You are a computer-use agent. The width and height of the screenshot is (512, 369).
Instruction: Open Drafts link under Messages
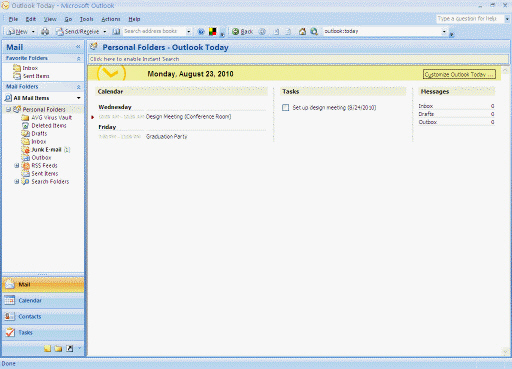pyautogui.click(x=426, y=114)
